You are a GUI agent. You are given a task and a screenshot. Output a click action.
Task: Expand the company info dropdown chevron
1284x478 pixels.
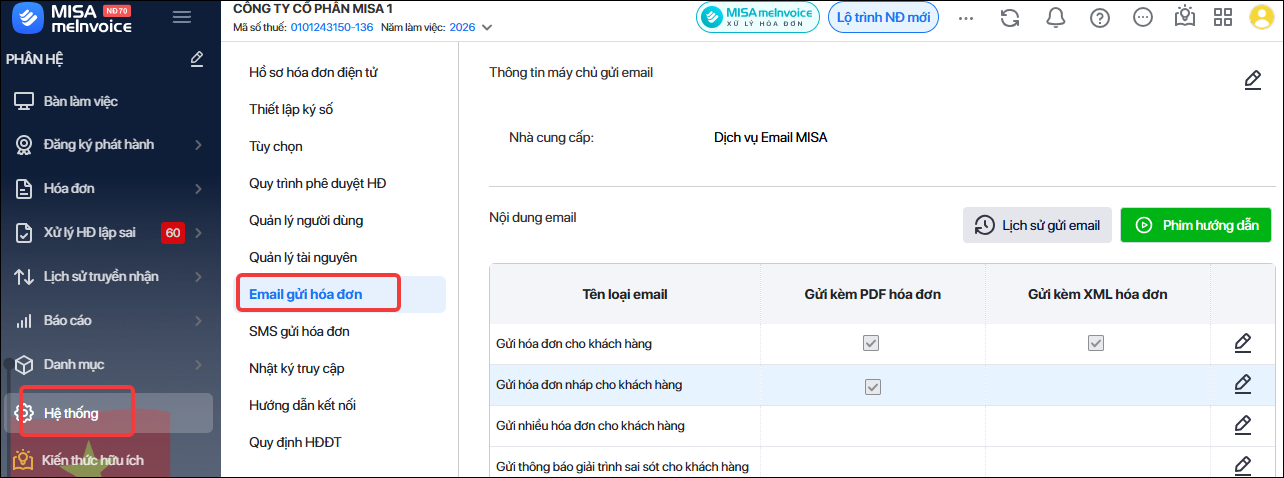(x=487, y=28)
